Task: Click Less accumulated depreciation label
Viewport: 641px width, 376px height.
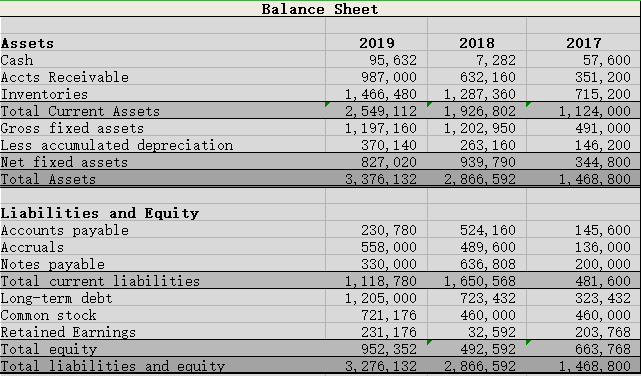Action: [x=117, y=145]
